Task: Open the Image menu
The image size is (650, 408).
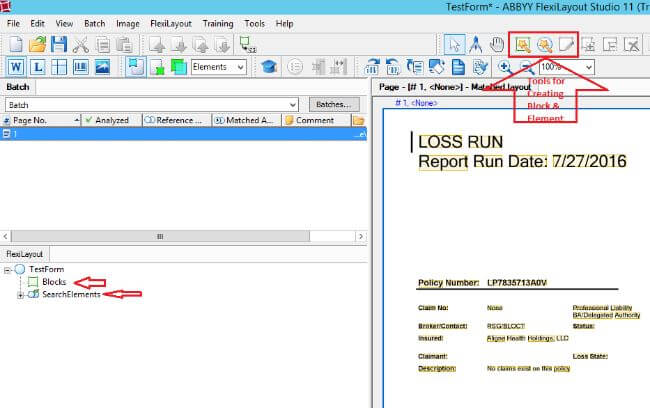Action: point(128,24)
